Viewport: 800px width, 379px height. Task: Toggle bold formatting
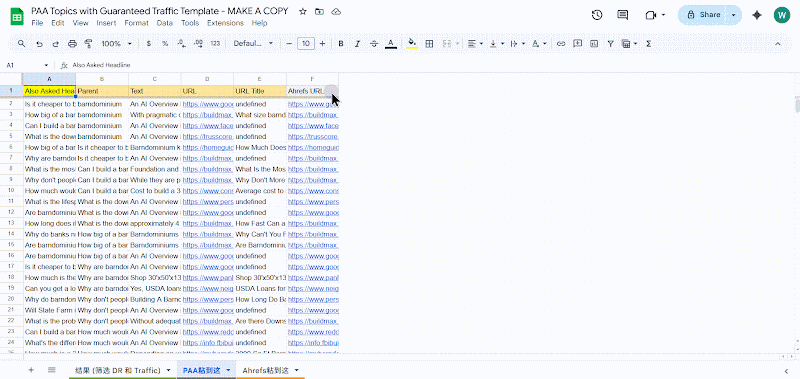[x=341, y=44]
